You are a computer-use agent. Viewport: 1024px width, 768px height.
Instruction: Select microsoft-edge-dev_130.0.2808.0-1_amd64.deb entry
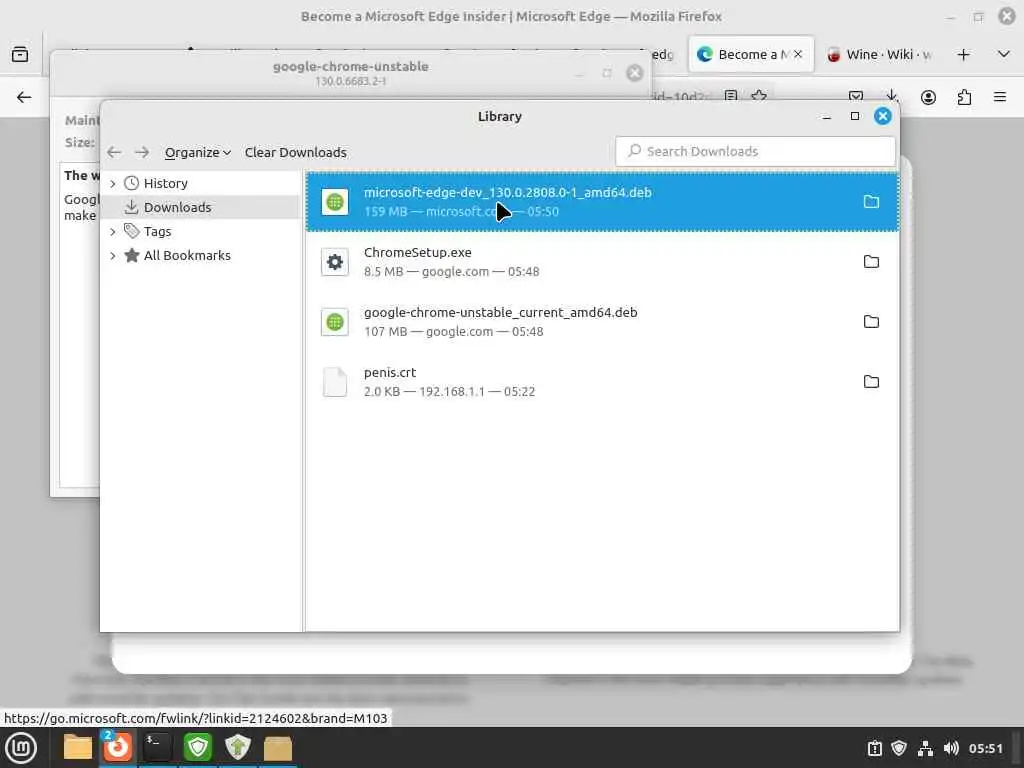tap(602, 202)
